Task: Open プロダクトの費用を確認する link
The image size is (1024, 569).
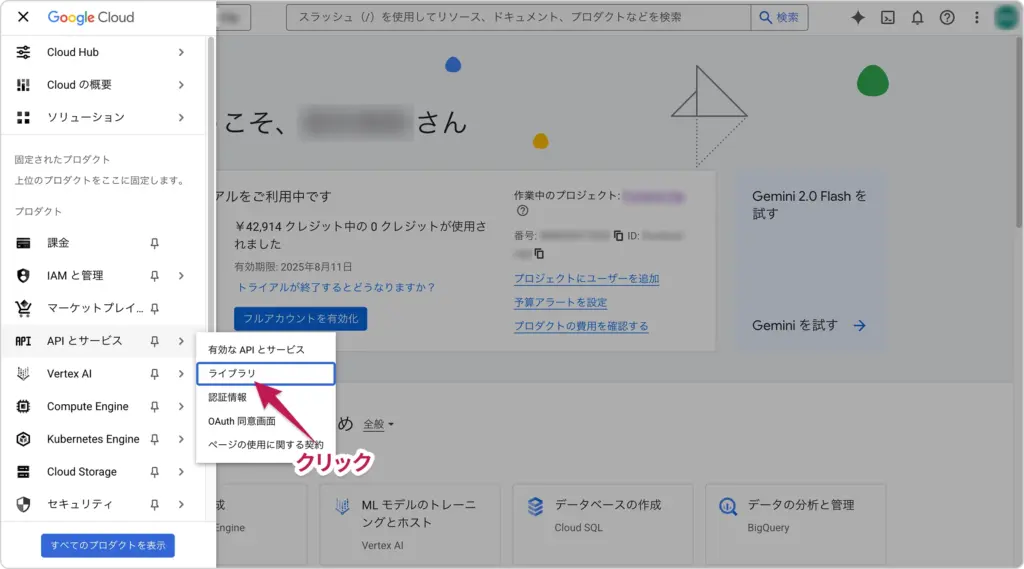Action: [x=581, y=326]
